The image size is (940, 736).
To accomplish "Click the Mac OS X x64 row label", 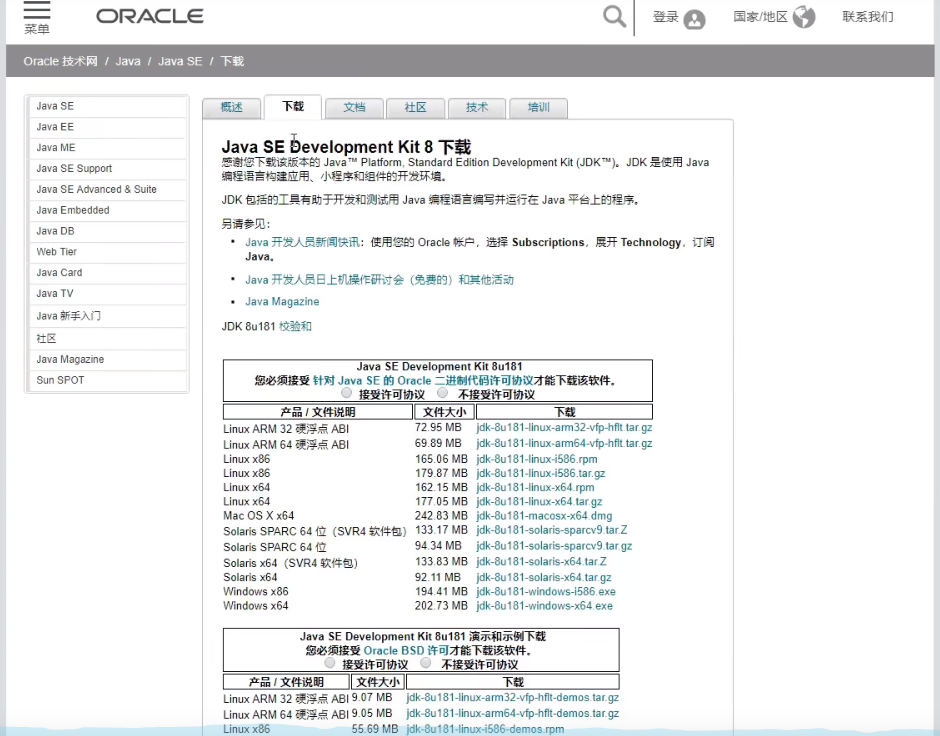I will tap(258, 516).
